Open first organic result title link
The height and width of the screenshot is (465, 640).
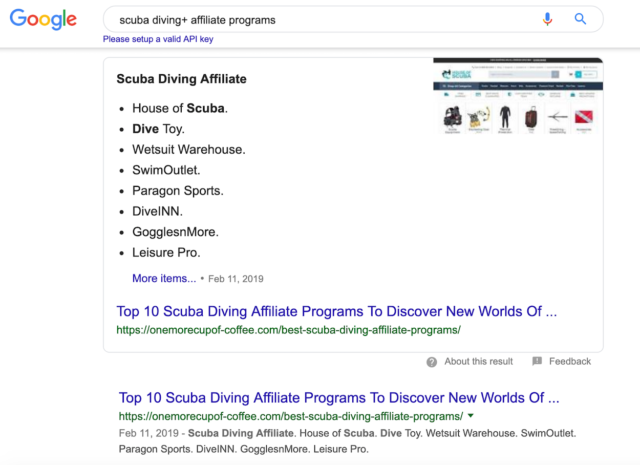pyautogui.click(x=339, y=398)
